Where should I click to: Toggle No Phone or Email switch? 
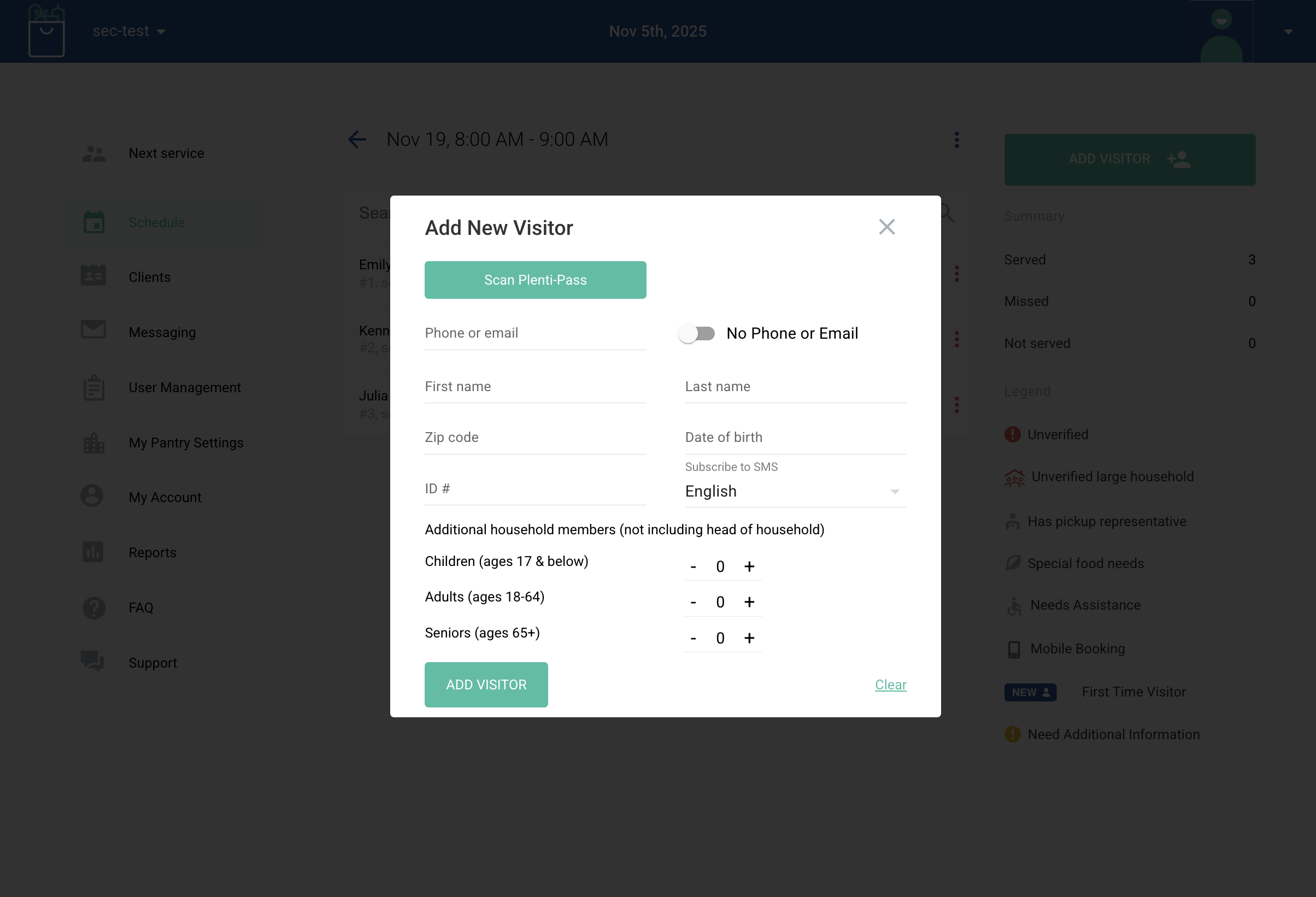[x=696, y=333]
